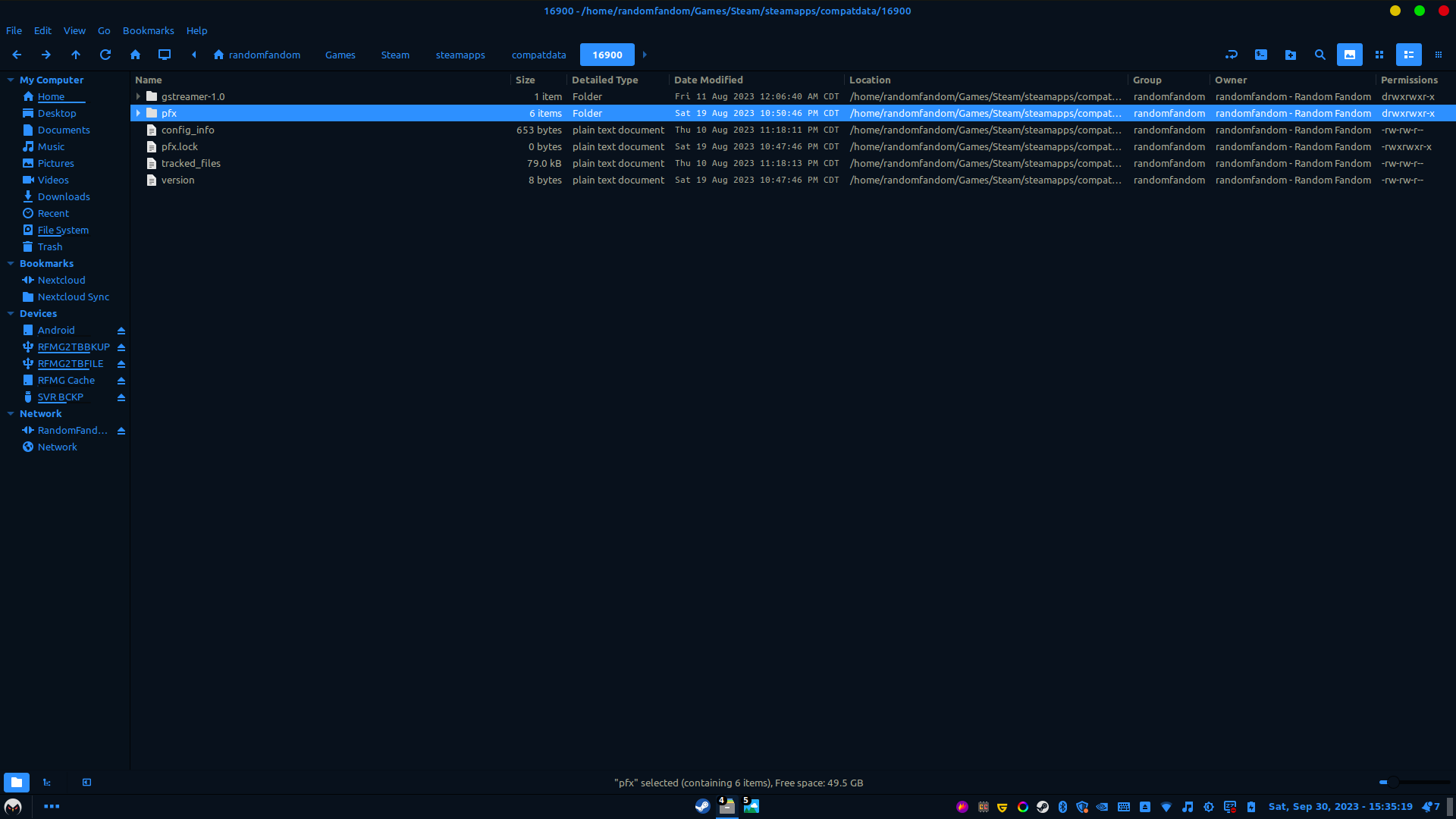This screenshot has height=819, width=1456.
Task: Click the new folder toolbar icon
Action: [x=1291, y=55]
